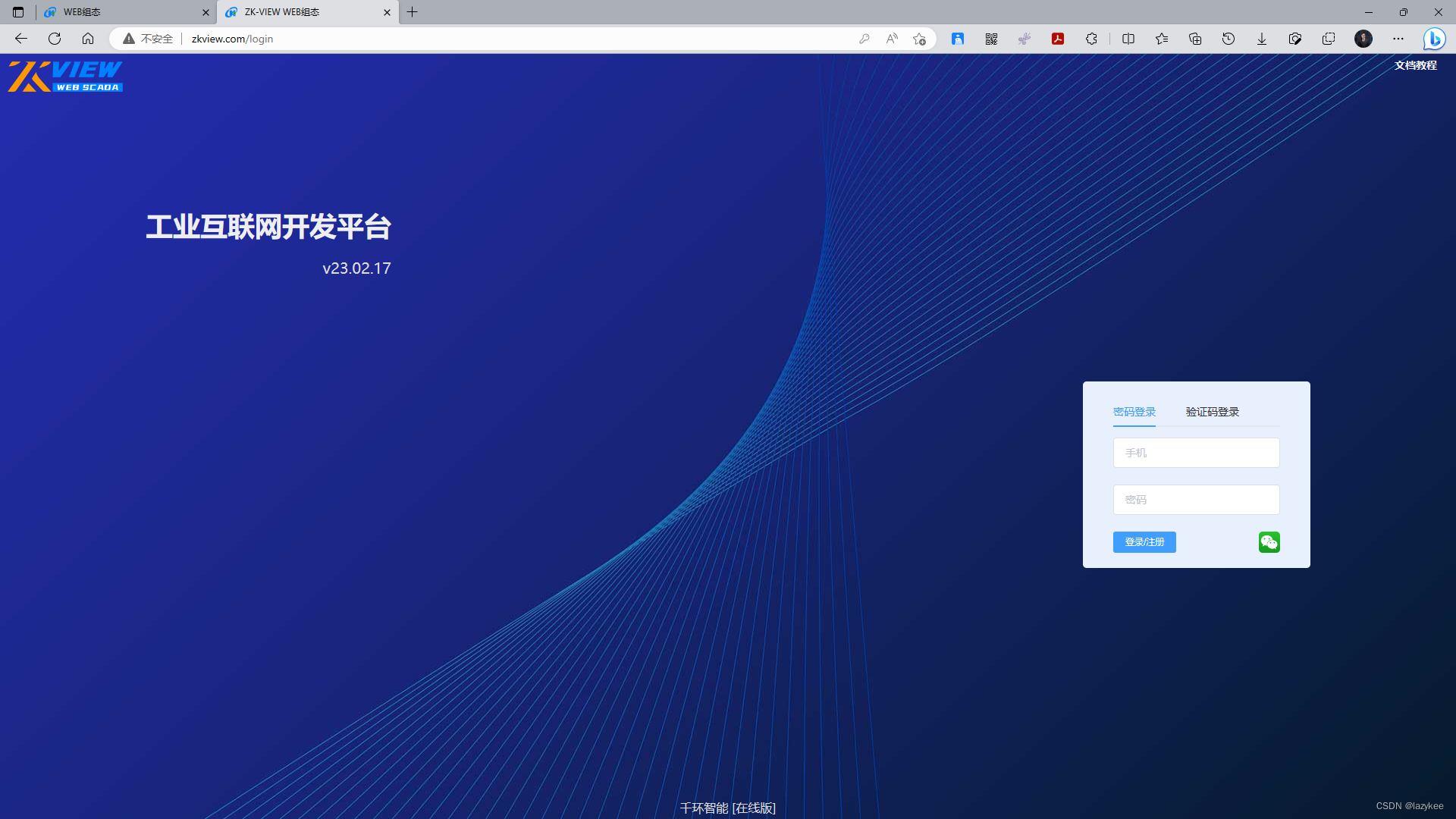Enable split screen view icon
This screenshot has height=819, width=1456.
tap(1128, 39)
